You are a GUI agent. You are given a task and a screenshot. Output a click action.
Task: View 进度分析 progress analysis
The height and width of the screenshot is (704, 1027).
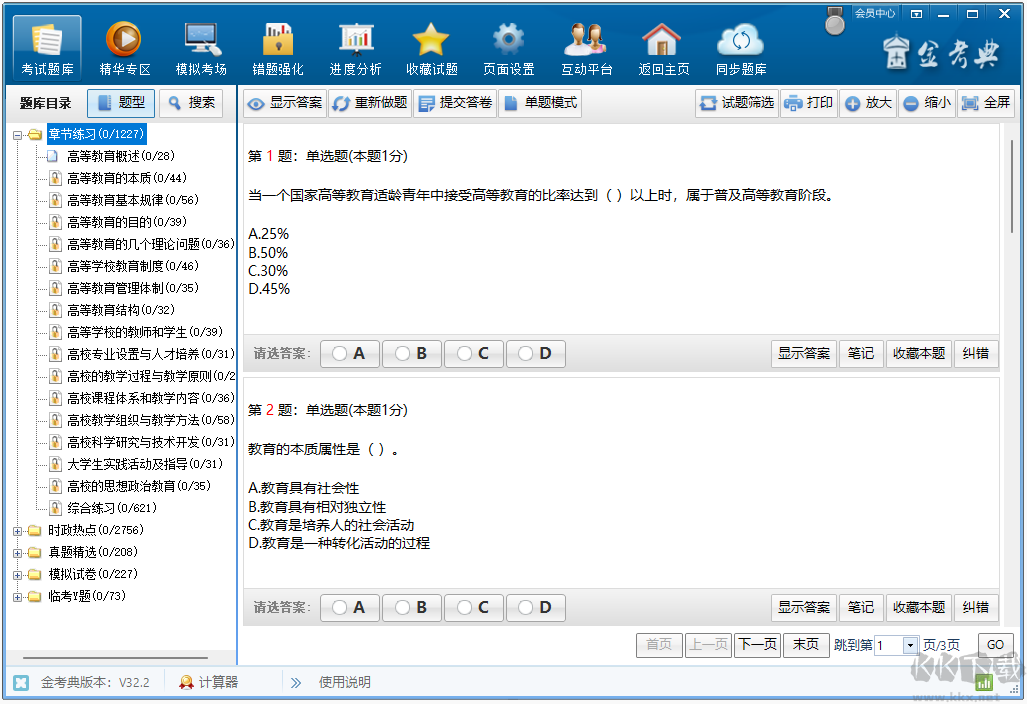(354, 47)
